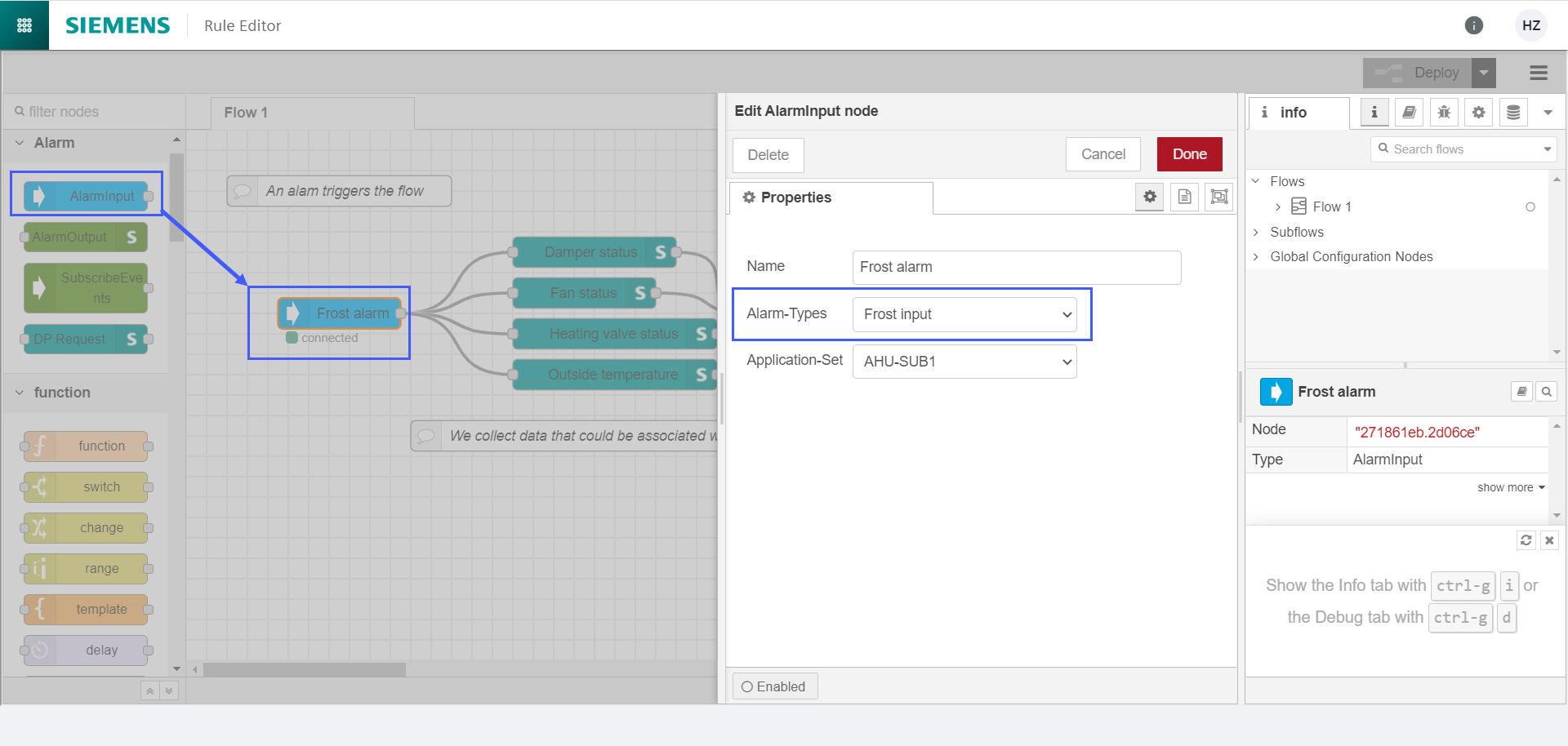Viewport: 1568px width, 746px height.
Task: Click the Deploy button
Action: (1418, 73)
